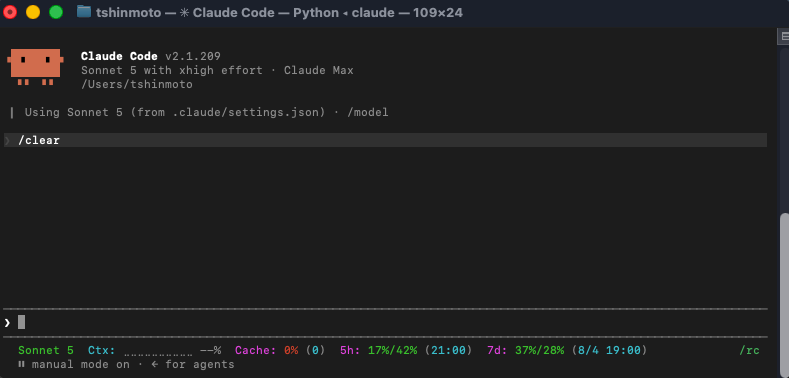Viewport: 789px width, 378px height.
Task: Click the green zoom window button
Action: click(56, 12)
